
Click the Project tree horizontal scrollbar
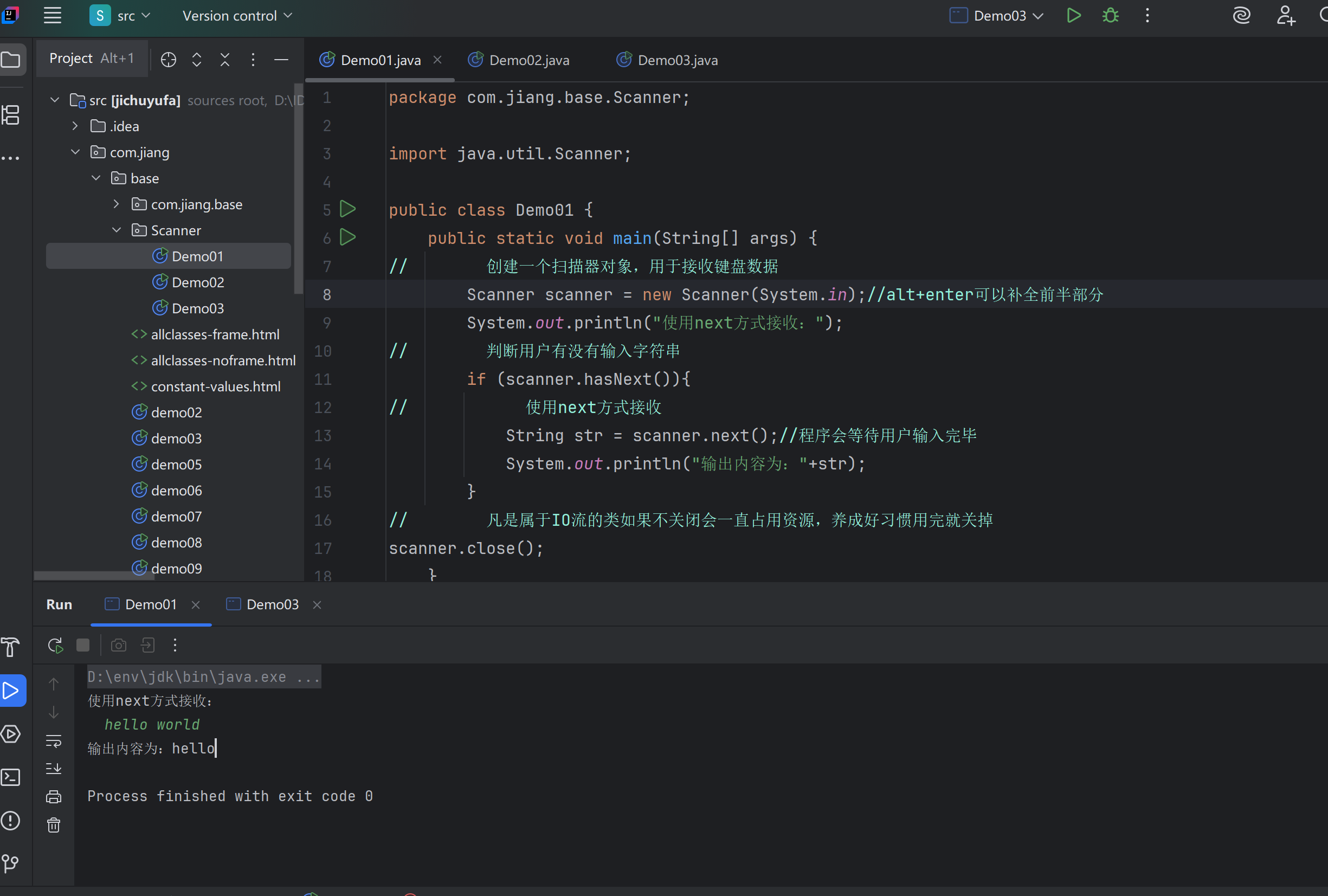coord(94,576)
